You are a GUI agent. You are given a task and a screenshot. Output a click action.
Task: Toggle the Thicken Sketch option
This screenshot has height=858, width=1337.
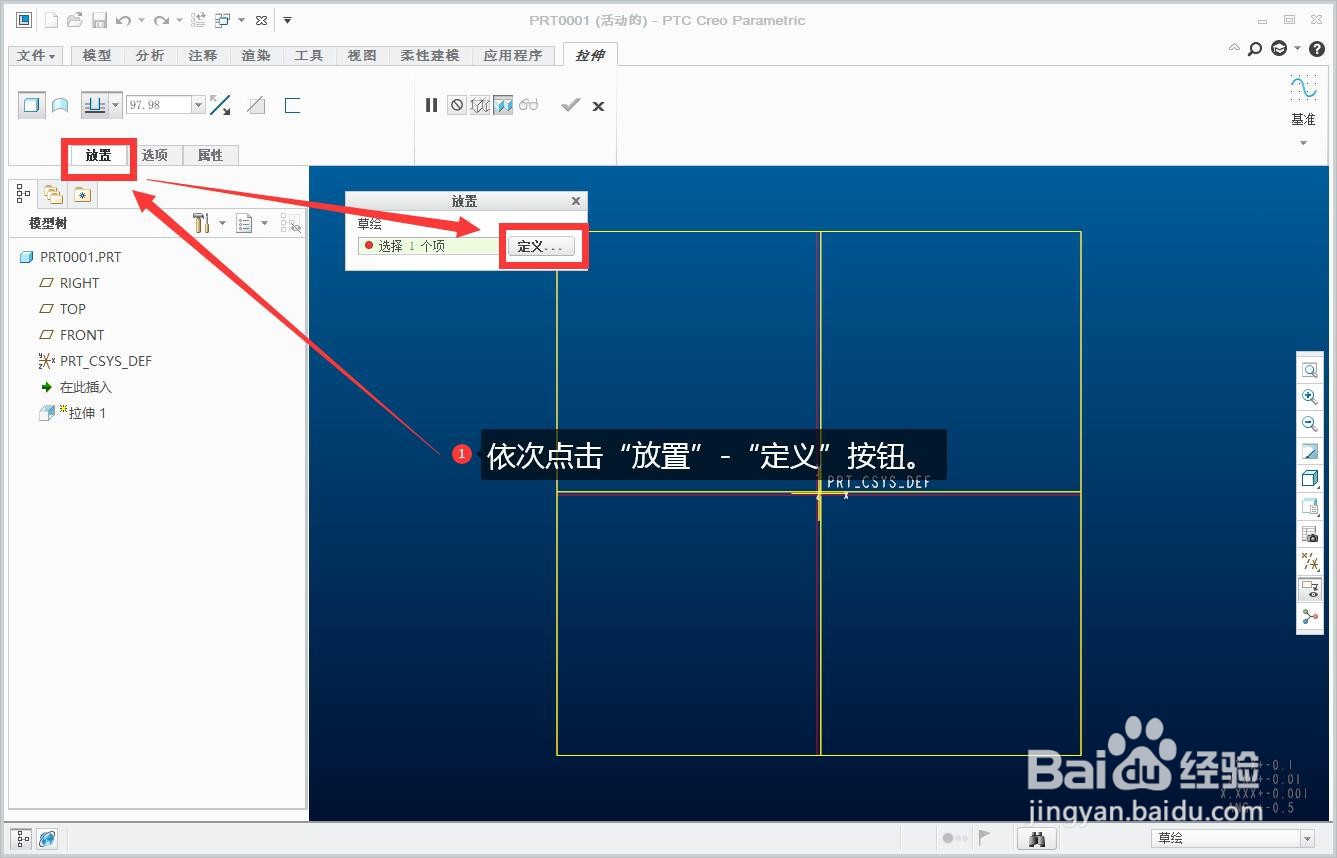click(292, 105)
